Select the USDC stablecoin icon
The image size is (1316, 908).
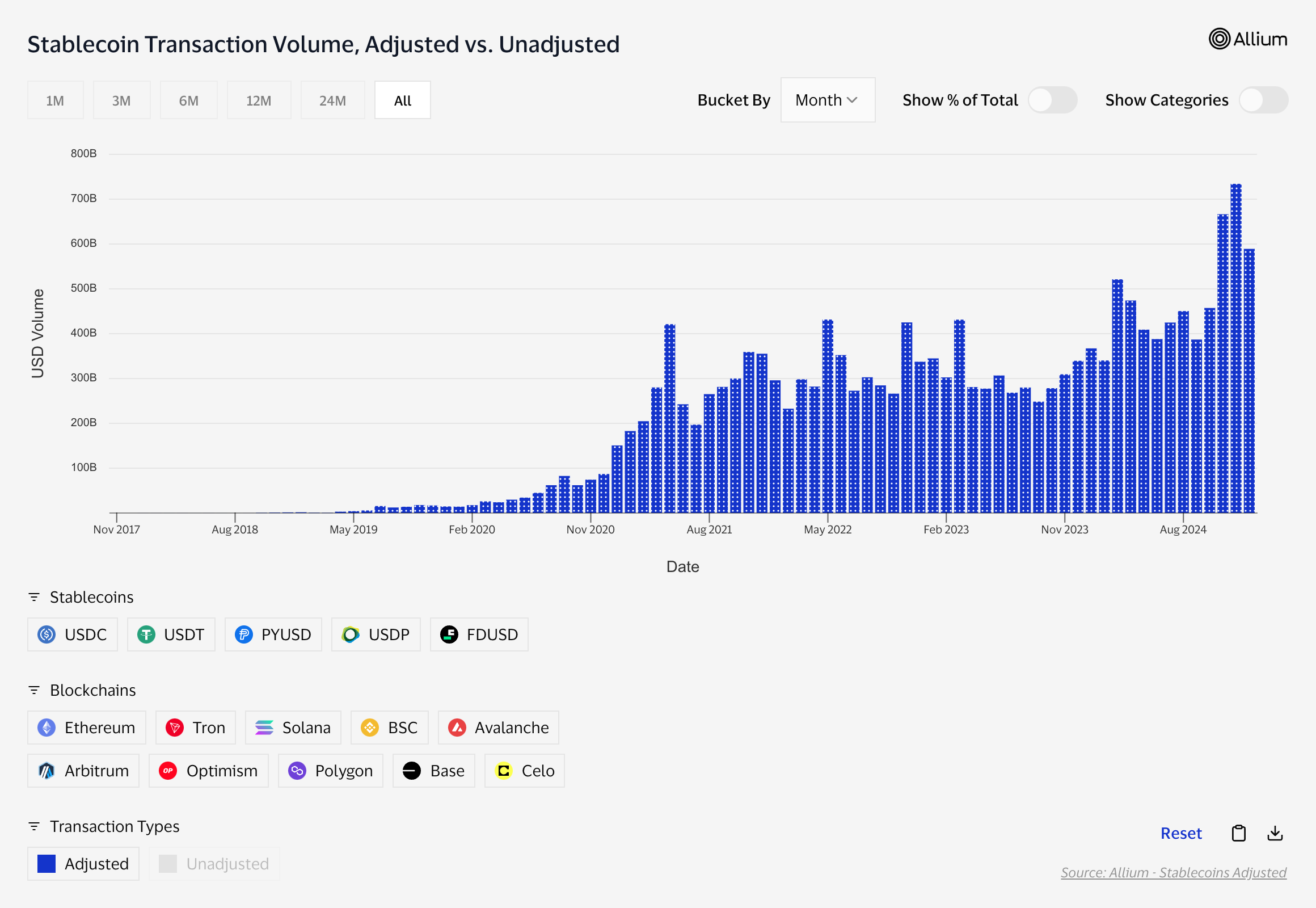point(47,634)
